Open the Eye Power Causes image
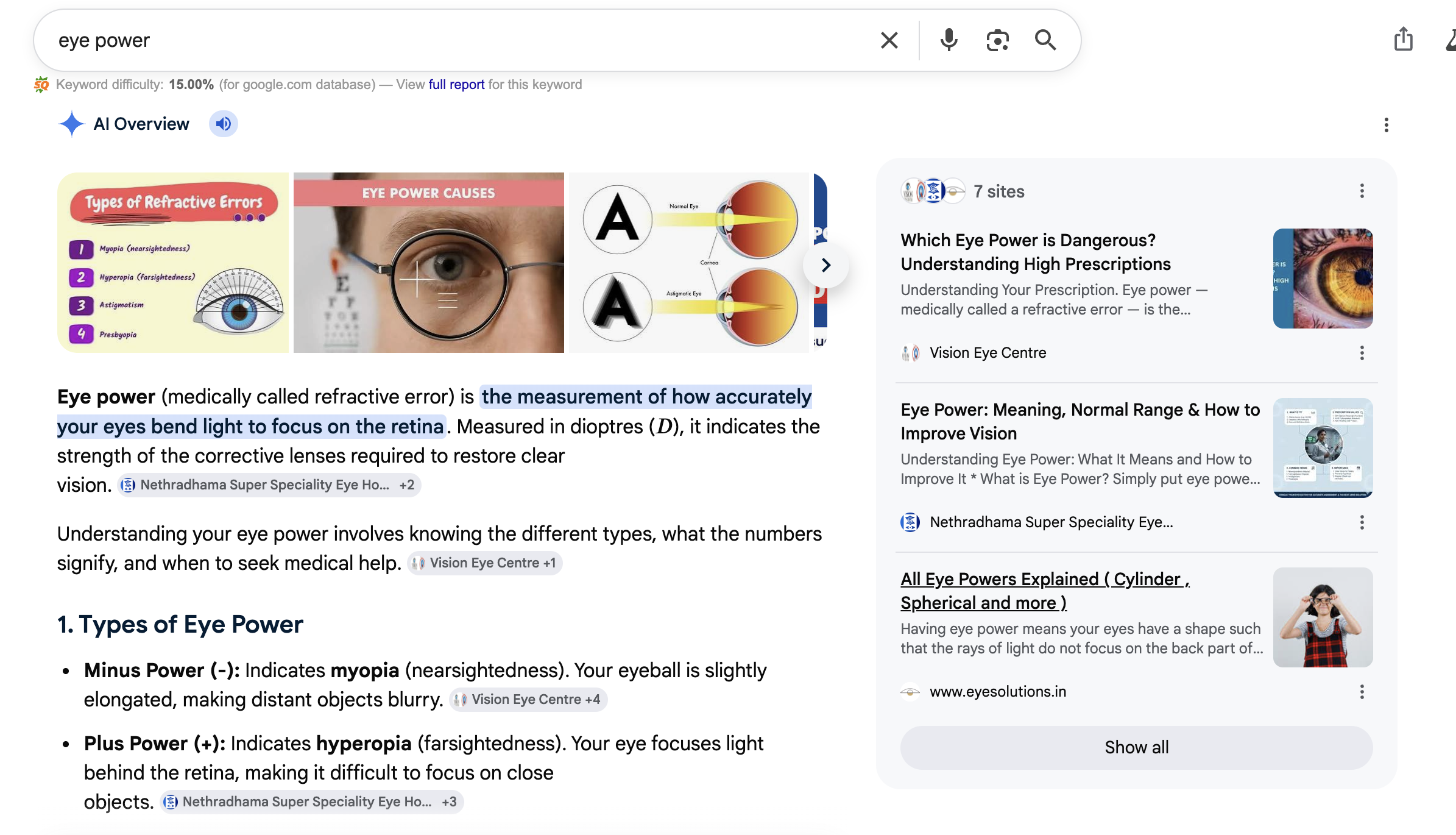This screenshot has height=835, width=1456. pyautogui.click(x=429, y=263)
